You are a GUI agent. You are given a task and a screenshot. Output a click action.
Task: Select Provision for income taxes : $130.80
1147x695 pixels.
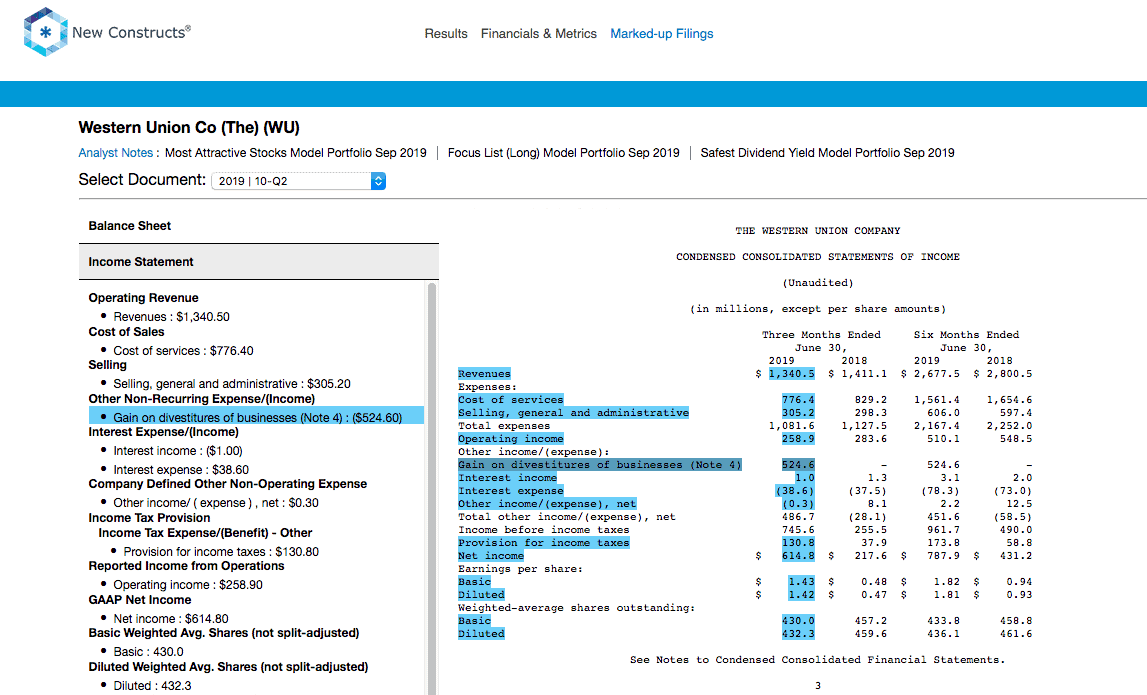click(x=221, y=552)
